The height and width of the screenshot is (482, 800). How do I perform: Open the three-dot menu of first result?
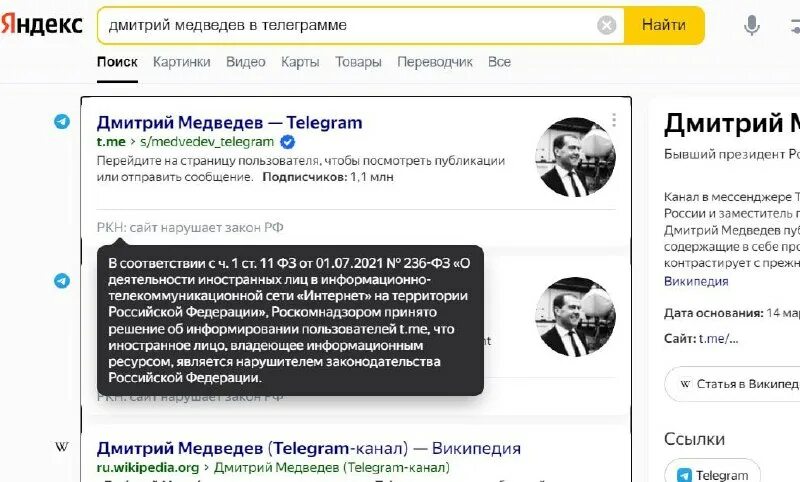(614, 120)
